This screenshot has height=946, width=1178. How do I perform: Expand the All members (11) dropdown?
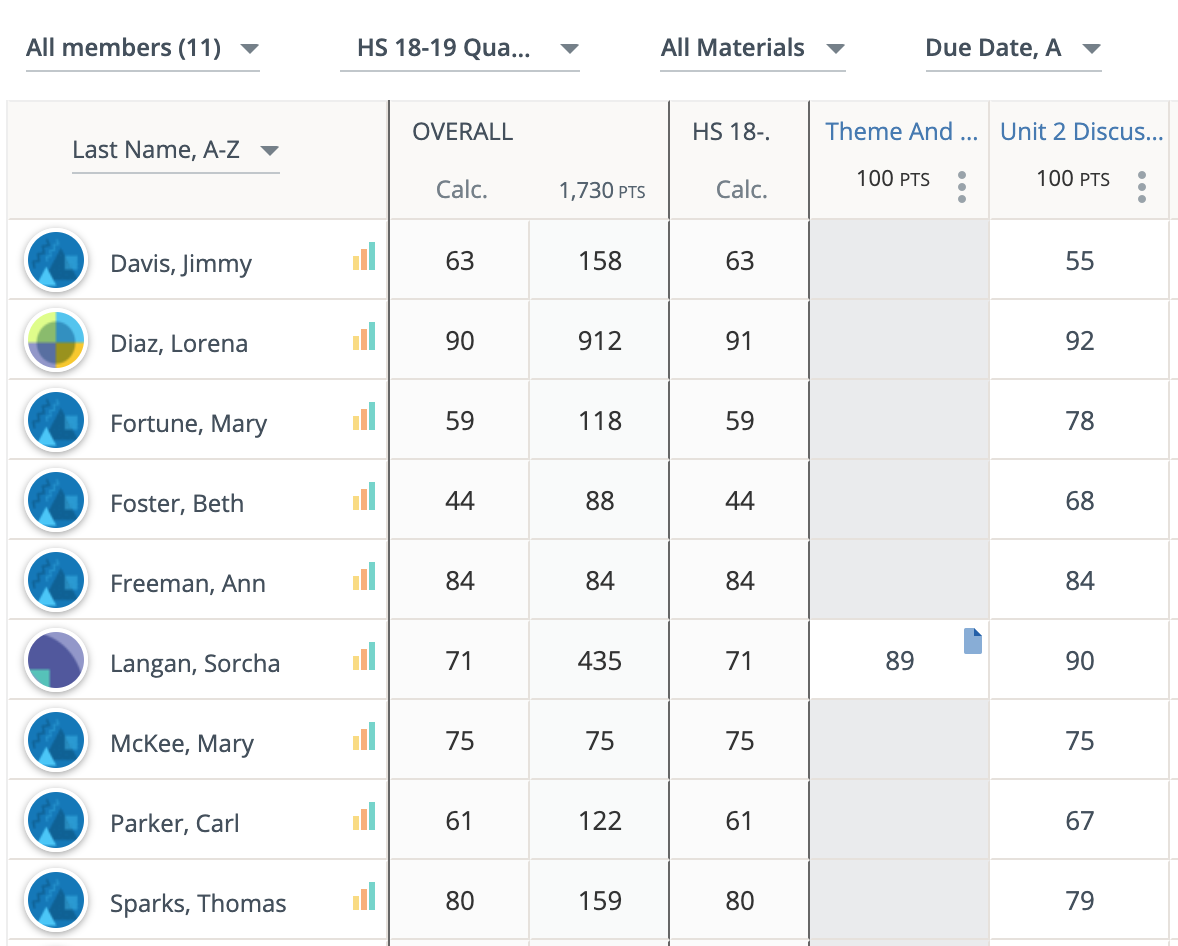tap(142, 49)
